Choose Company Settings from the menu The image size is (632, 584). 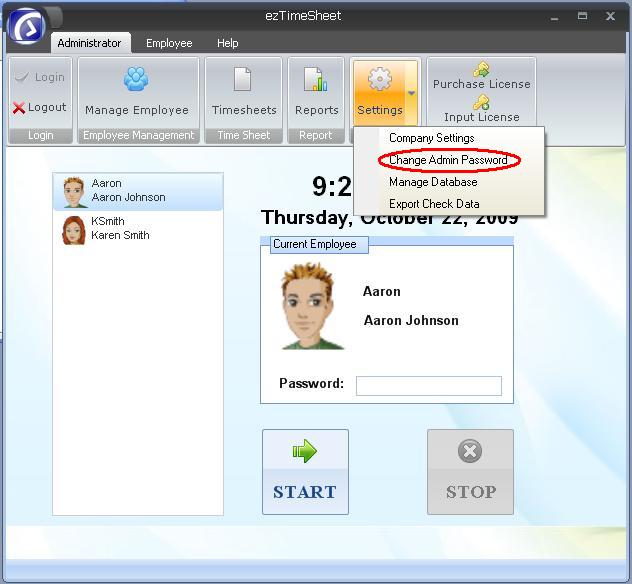(x=432, y=138)
